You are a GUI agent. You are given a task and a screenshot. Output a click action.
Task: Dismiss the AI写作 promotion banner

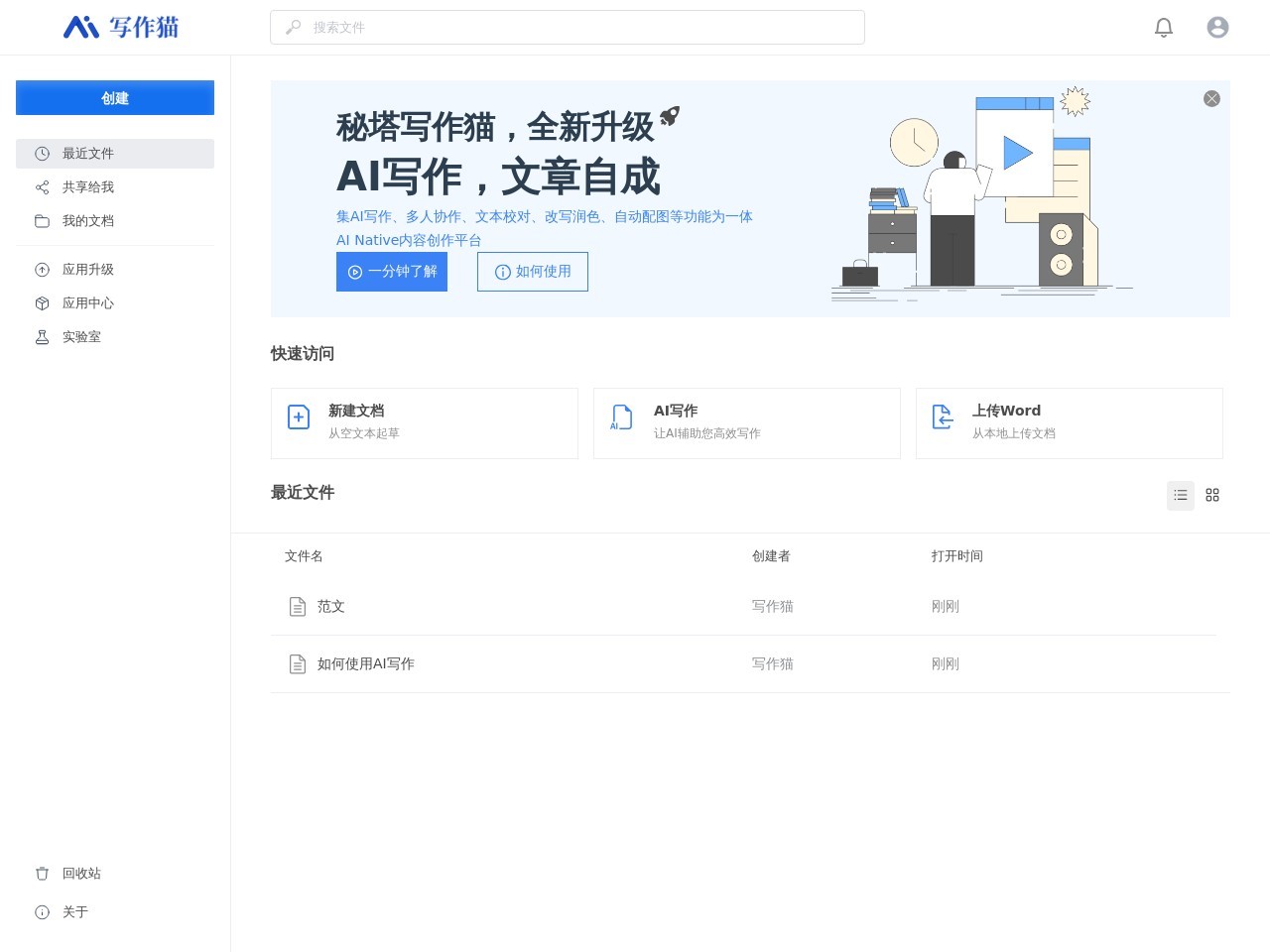point(1211,98)
